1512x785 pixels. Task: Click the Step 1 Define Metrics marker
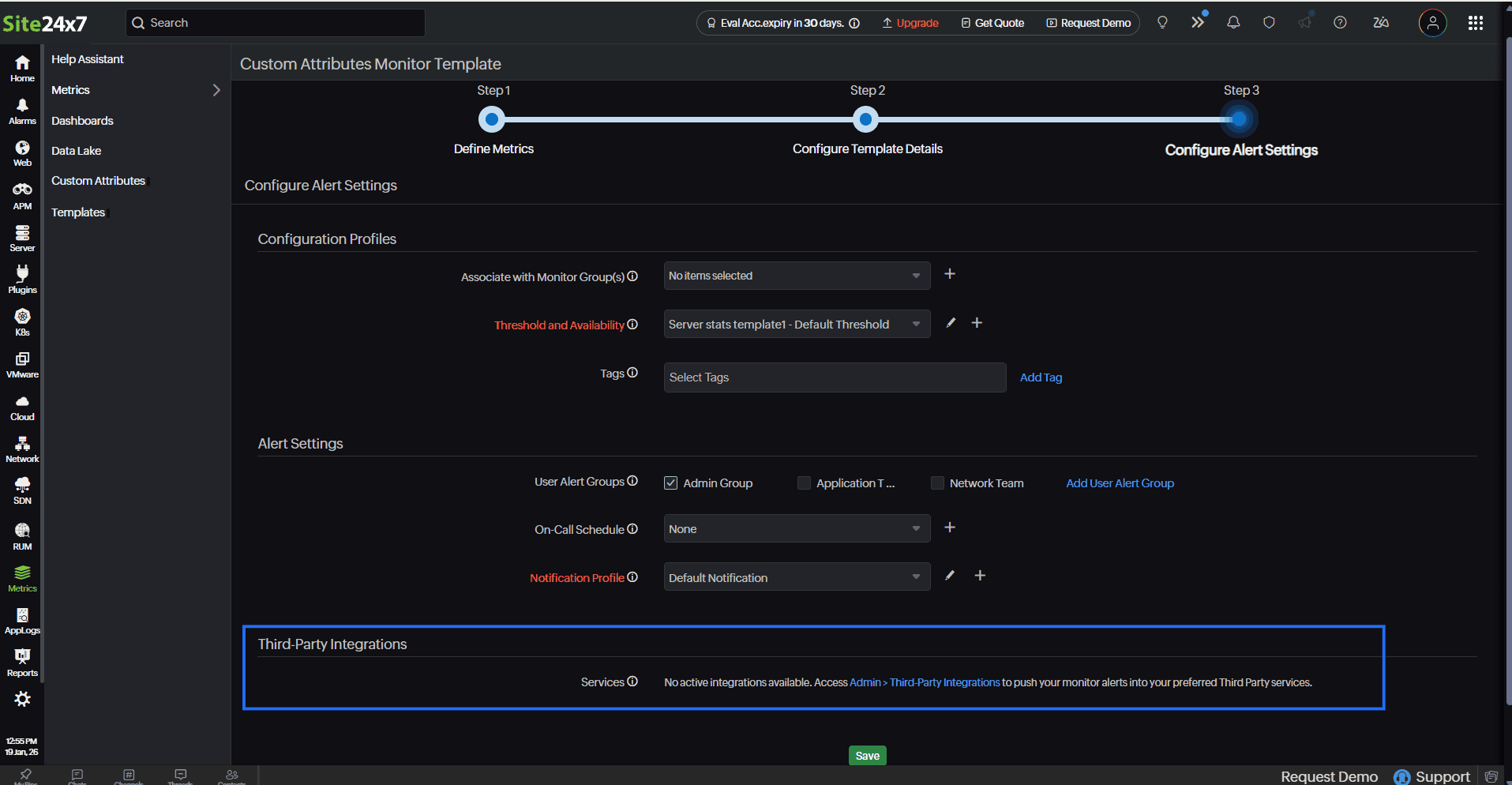click(x=492, y=118)
